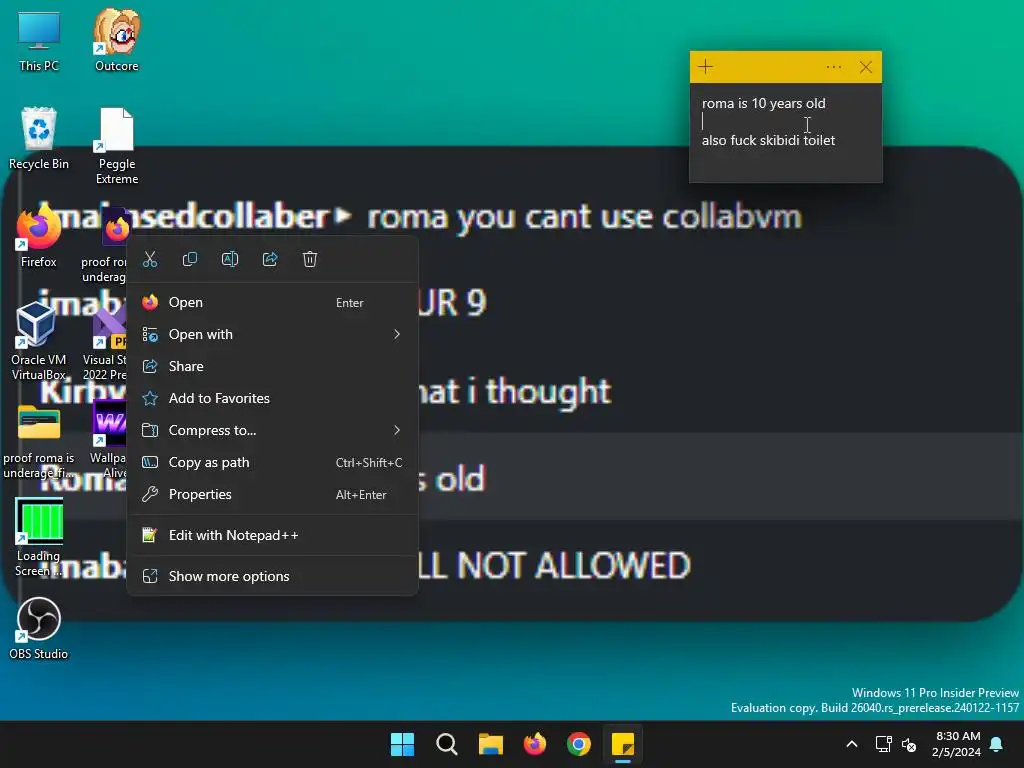This screenshot has height=768, width=1024.
Task: Select the Recycle Bin icon
Action: coord(39,138)
